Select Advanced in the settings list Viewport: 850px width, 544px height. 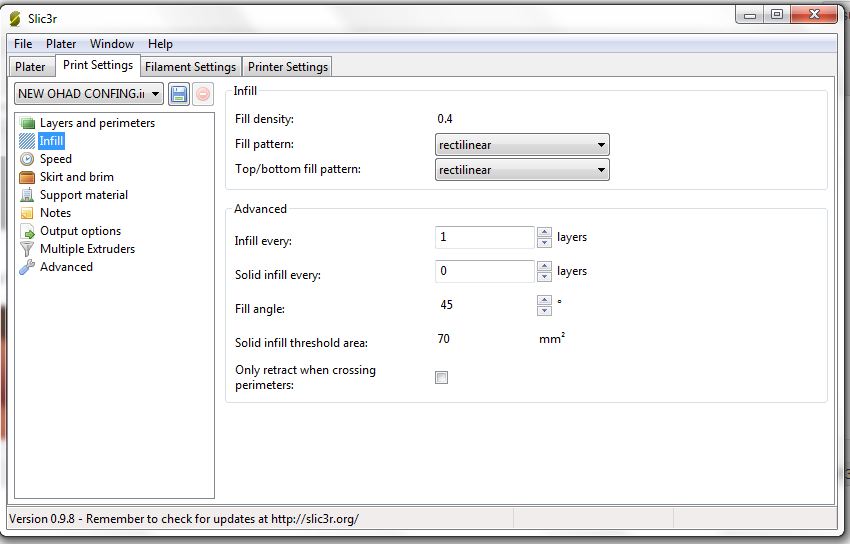[x=66, y=267]
